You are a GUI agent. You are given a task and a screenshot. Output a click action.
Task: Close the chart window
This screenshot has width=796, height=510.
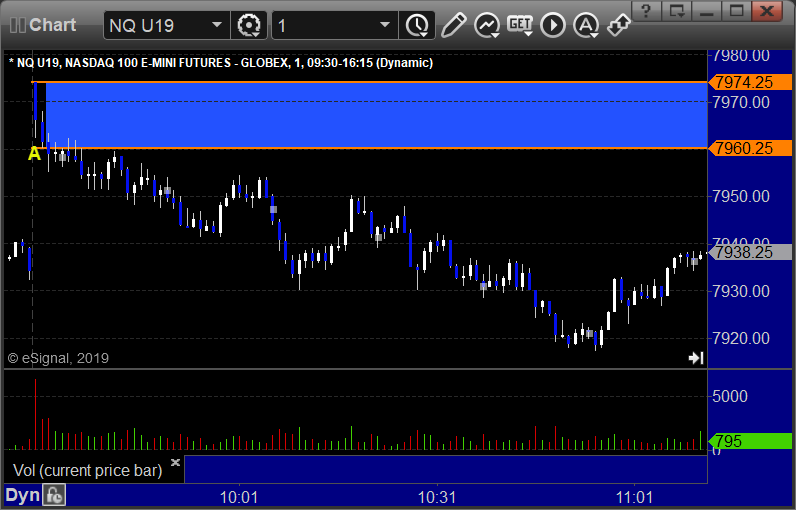coord(767,11)
